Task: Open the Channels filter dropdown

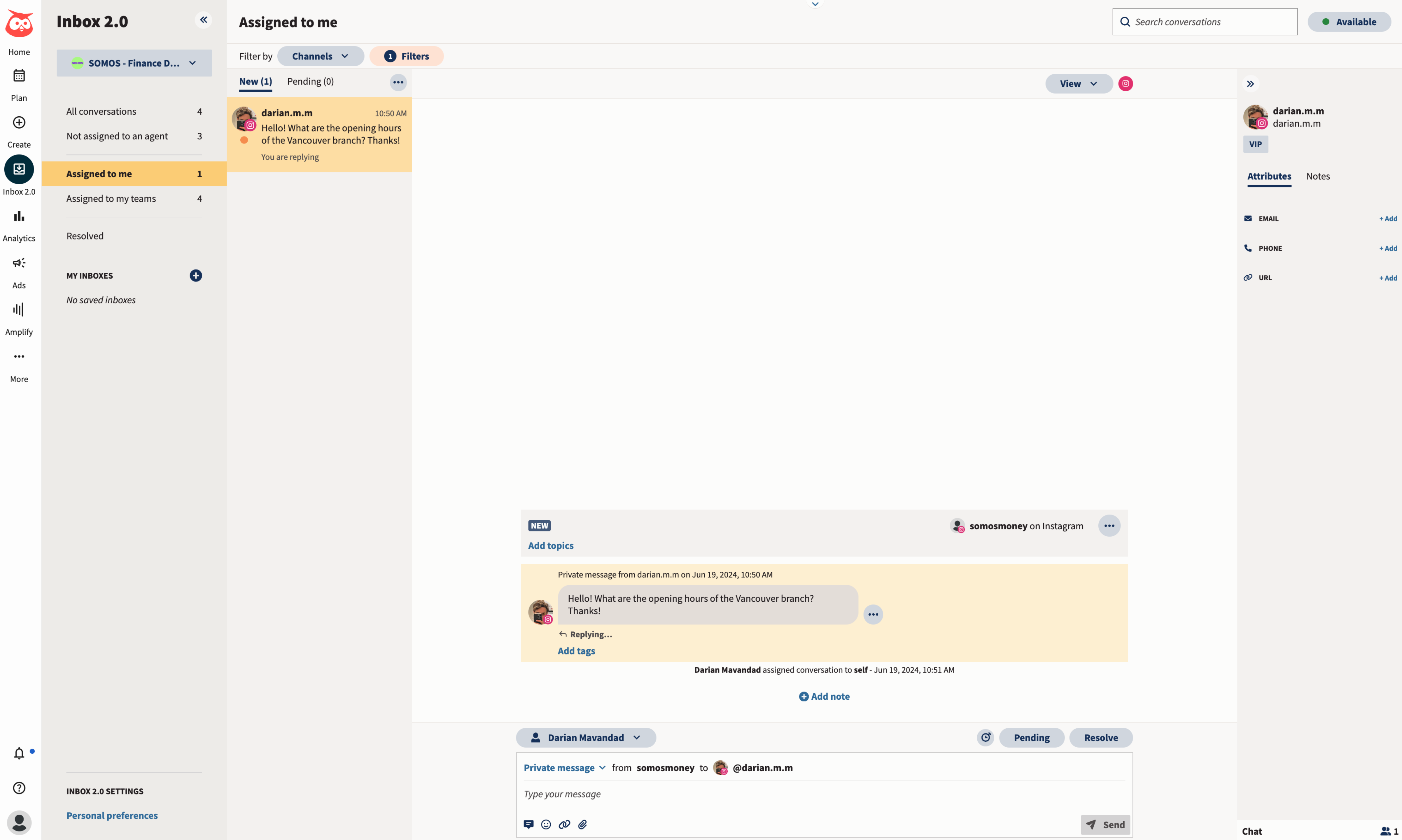Action: (x=320, y=56)
